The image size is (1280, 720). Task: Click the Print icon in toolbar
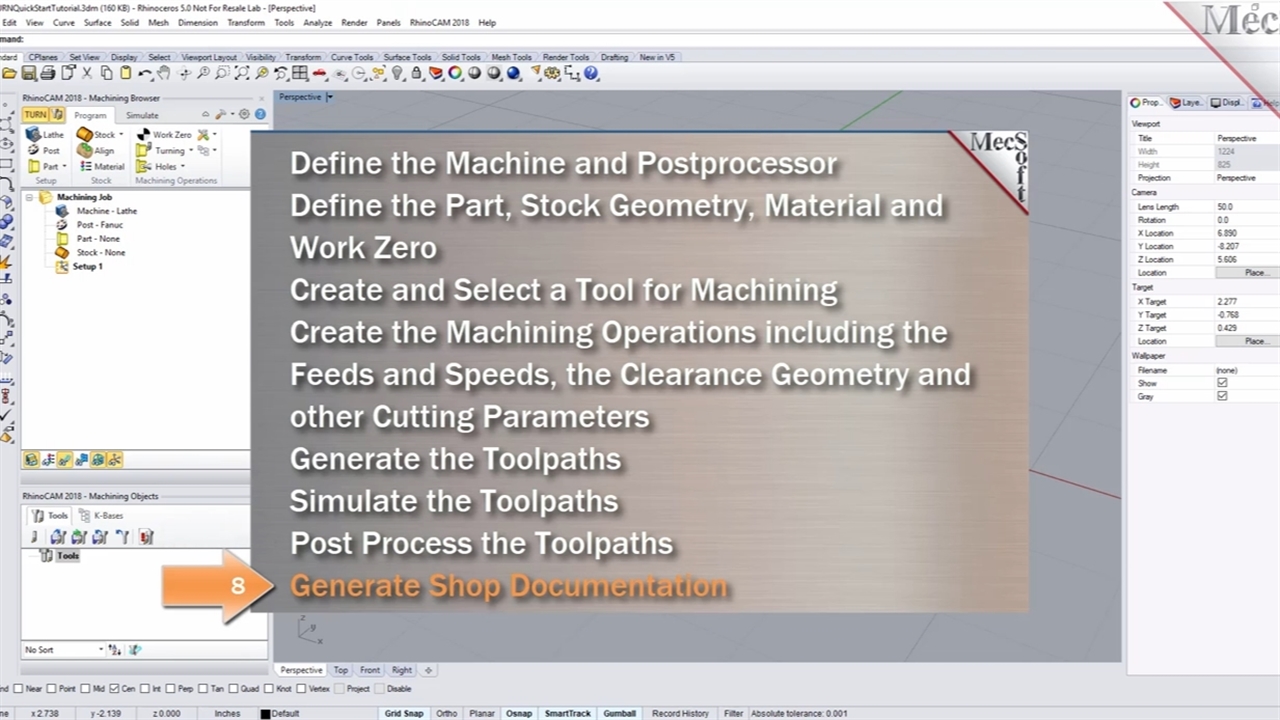(x=48, y=73)
